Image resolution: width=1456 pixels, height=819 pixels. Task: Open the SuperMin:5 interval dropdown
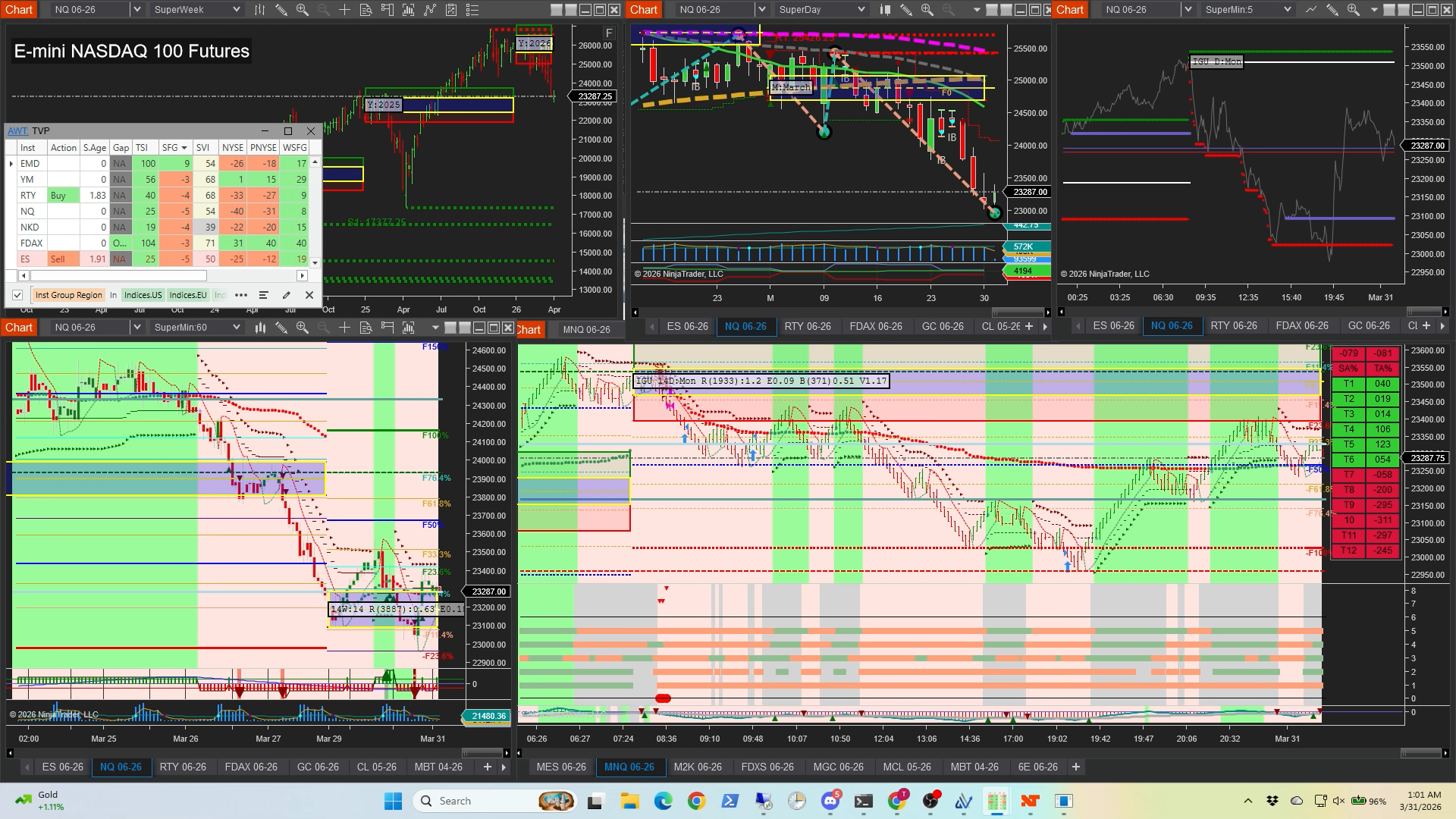coord(1288,10)
